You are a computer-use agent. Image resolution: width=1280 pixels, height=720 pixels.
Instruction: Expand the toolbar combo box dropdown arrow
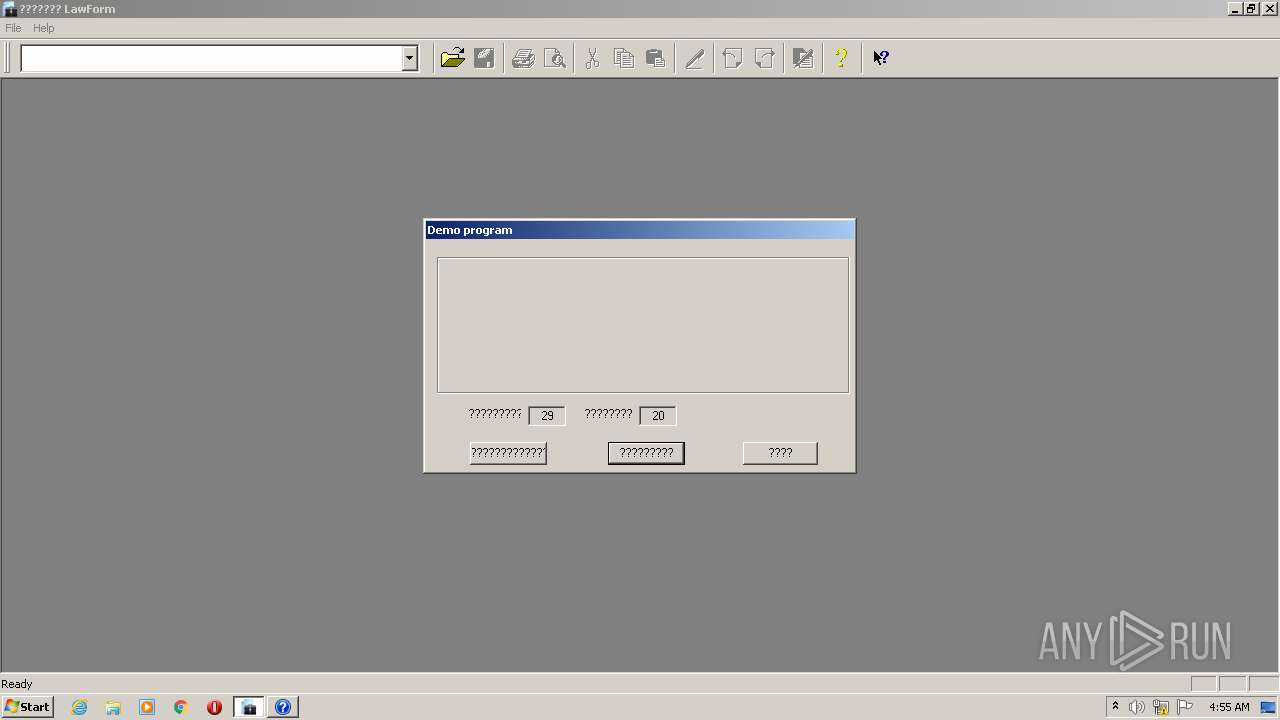click(x=409, y=58)
